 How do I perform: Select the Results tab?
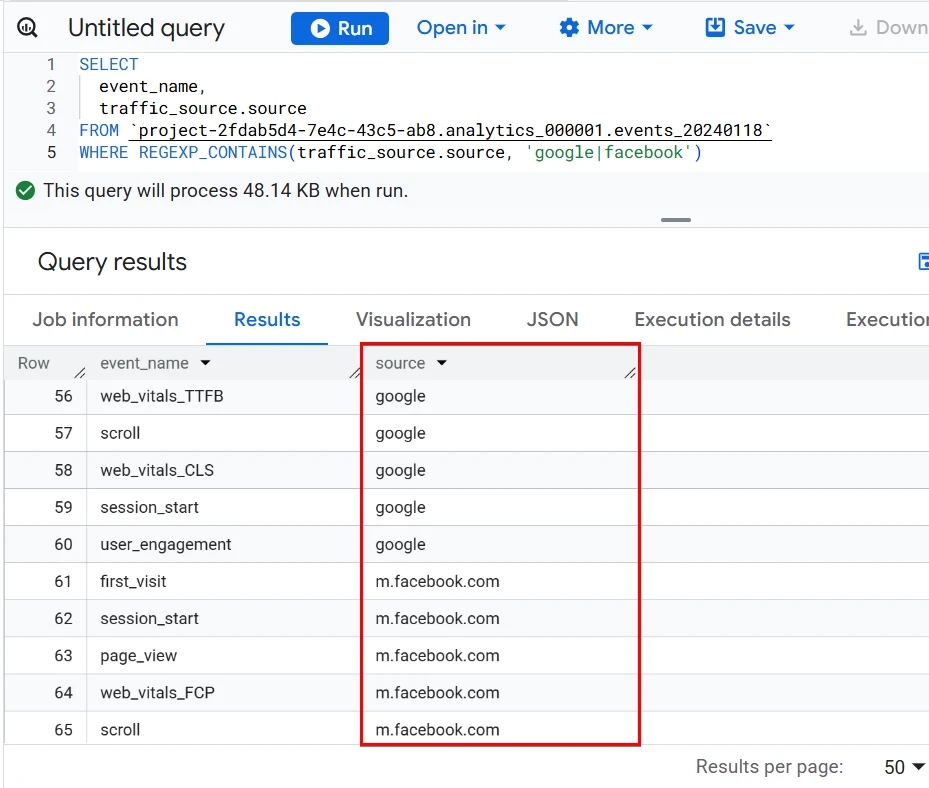point(267,320)
